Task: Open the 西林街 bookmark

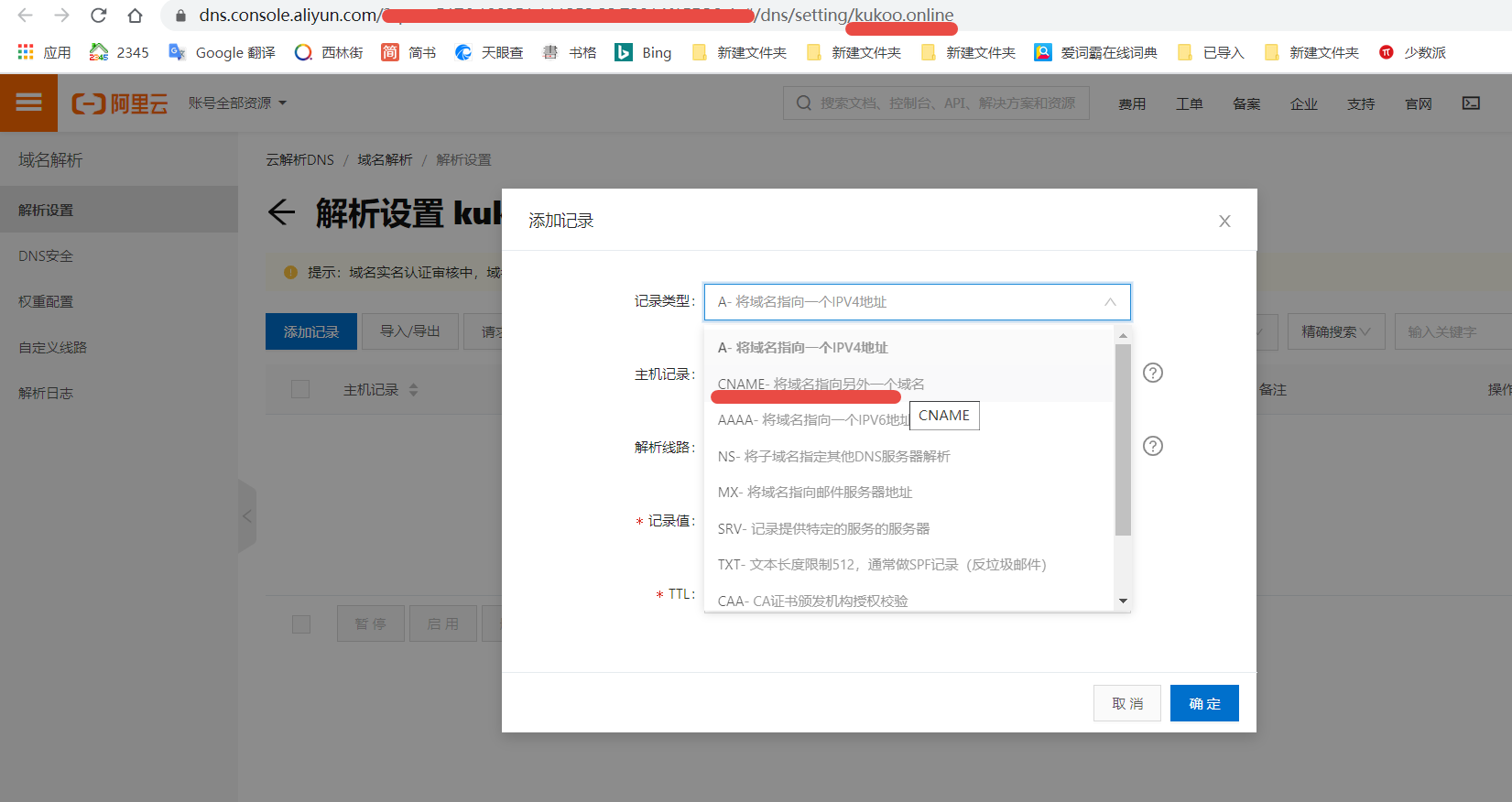Action: [329, 52]
